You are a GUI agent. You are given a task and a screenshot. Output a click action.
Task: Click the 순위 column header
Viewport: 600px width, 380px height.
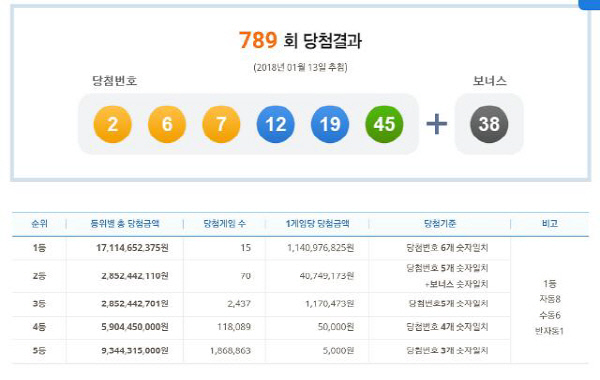click(x=39, y=223)
